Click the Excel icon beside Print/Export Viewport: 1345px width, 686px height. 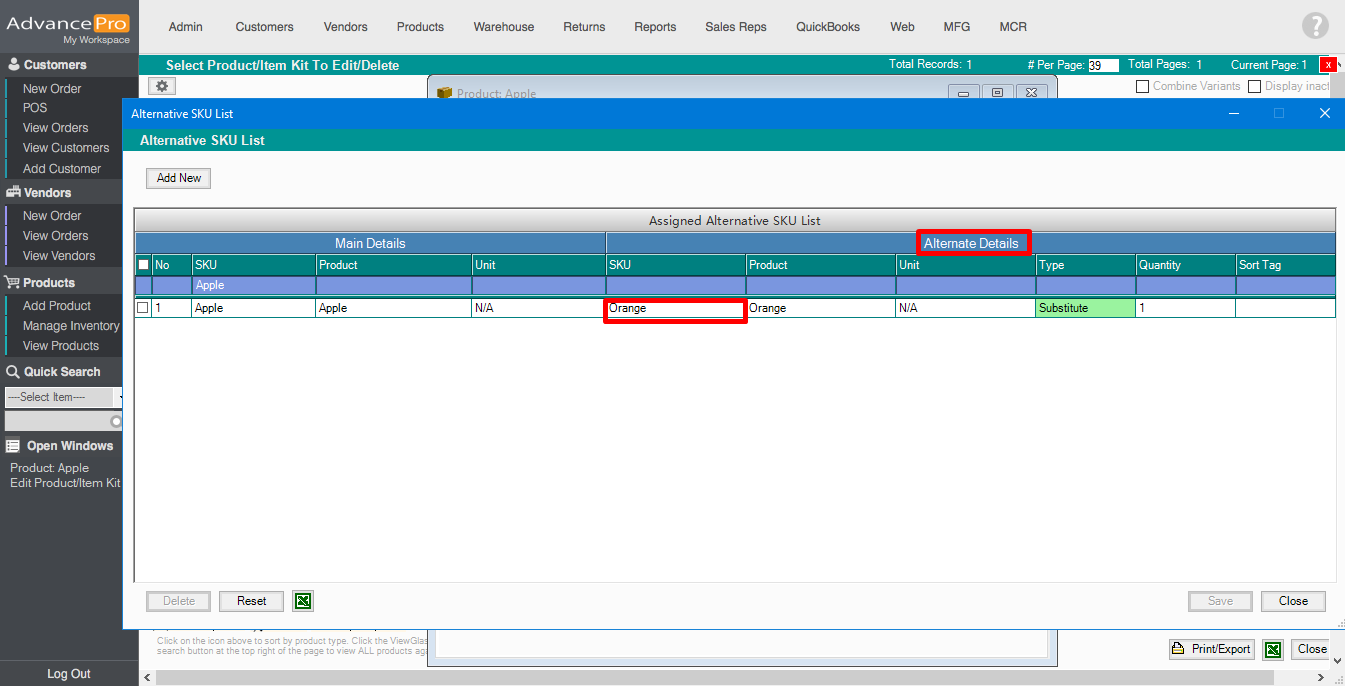(x=1272, y=649)
